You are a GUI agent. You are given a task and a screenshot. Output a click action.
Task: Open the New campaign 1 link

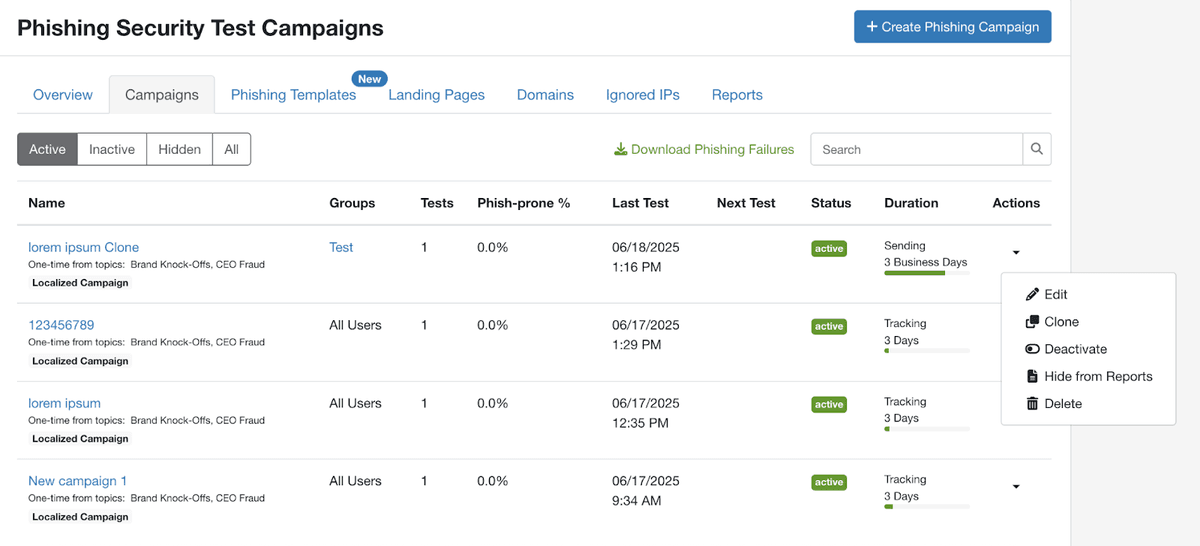click(78, 481)
